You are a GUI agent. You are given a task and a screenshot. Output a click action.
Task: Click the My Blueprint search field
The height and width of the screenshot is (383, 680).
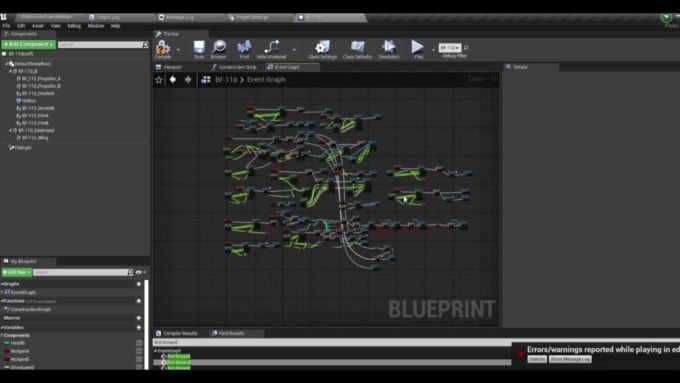[x=81, y=272]
